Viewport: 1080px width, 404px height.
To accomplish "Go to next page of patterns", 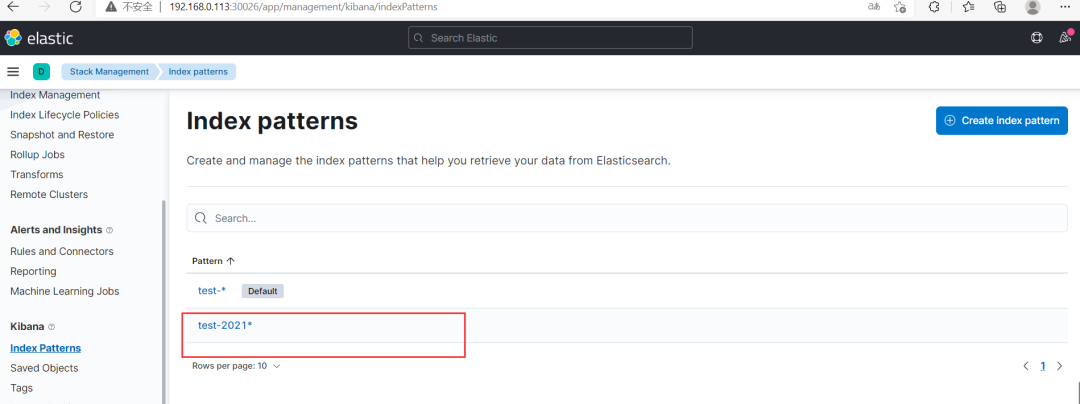I will [1059, 366].
